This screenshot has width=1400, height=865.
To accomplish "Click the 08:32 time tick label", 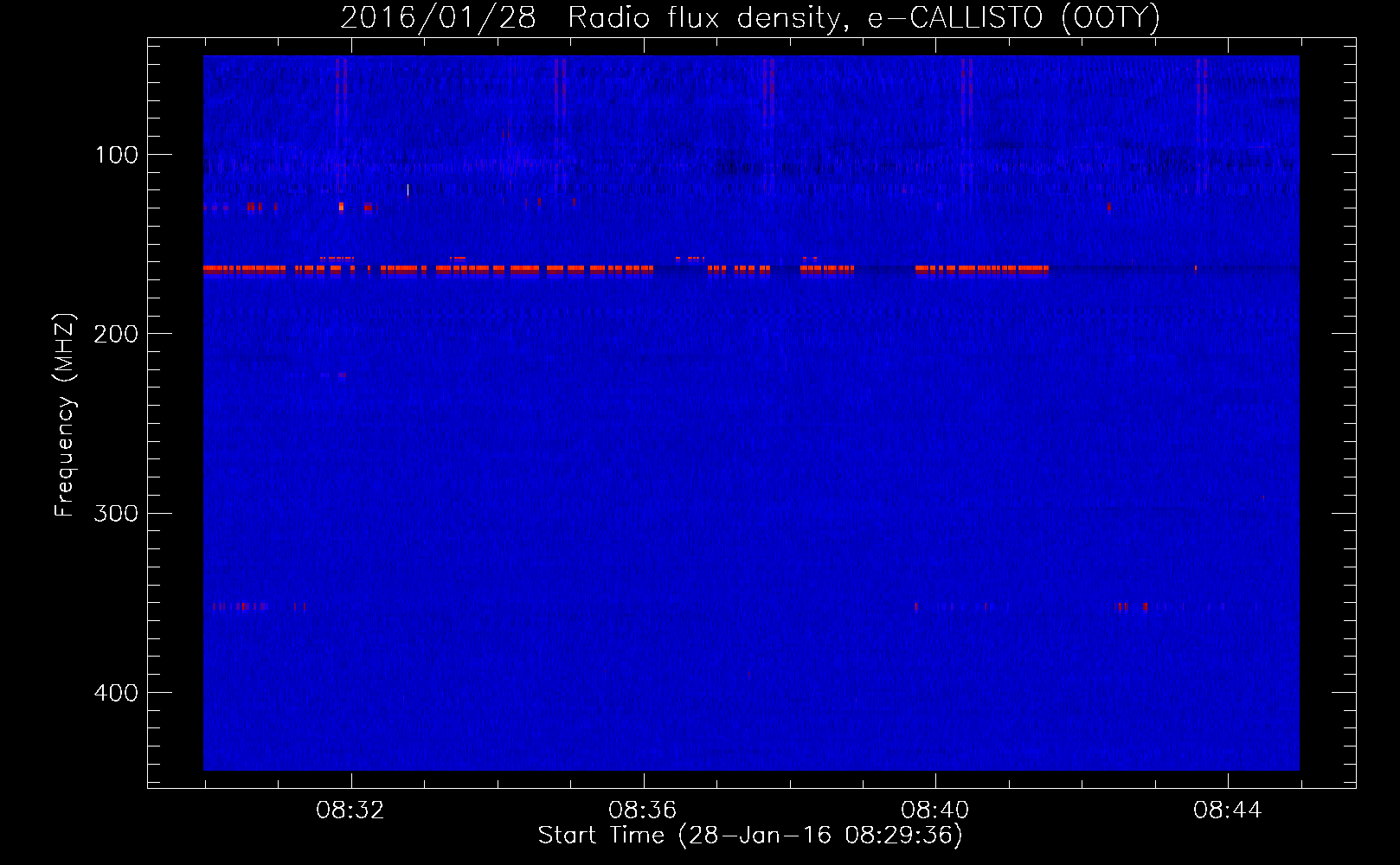I will tap(350, 811).
